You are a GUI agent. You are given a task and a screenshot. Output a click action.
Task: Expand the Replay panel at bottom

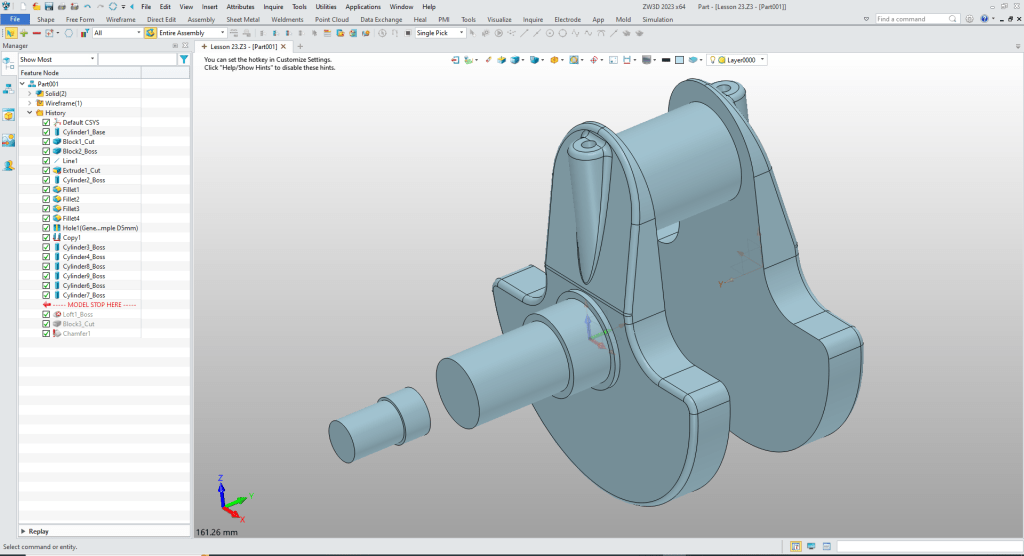point(23,531)
